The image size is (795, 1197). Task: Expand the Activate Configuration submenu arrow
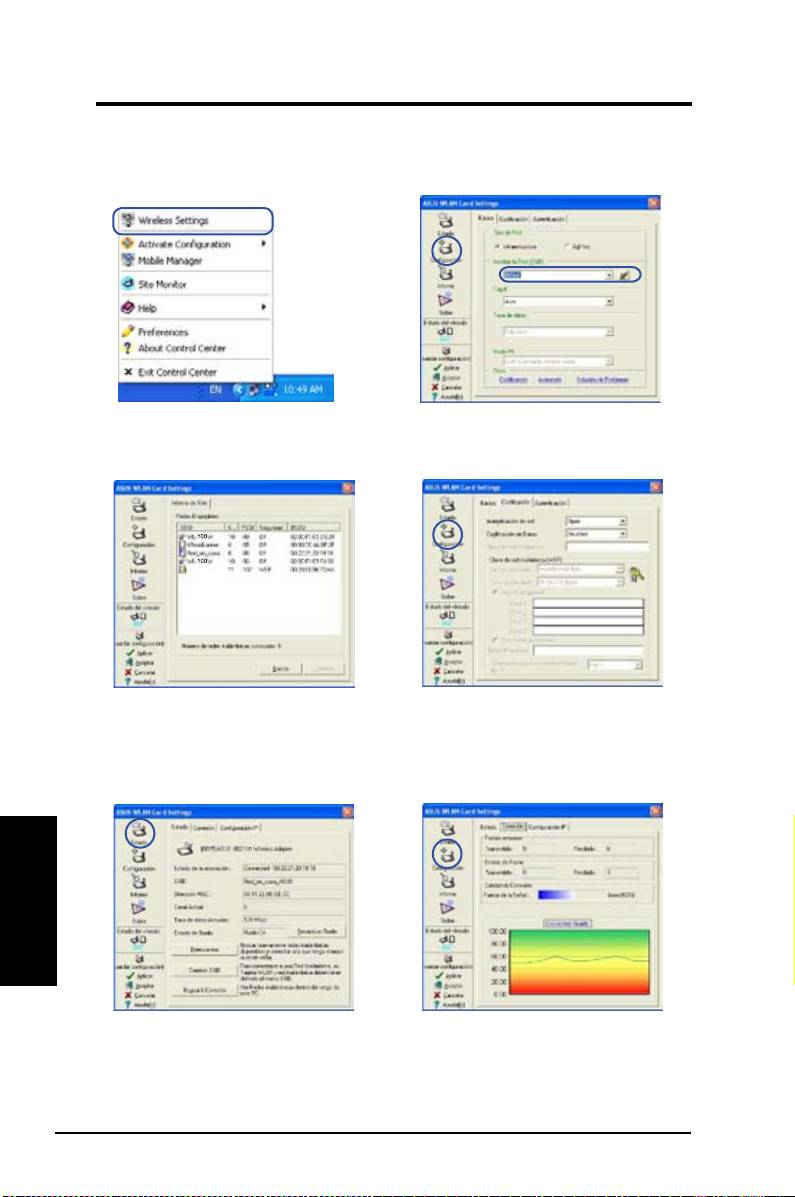pos(263,244)
